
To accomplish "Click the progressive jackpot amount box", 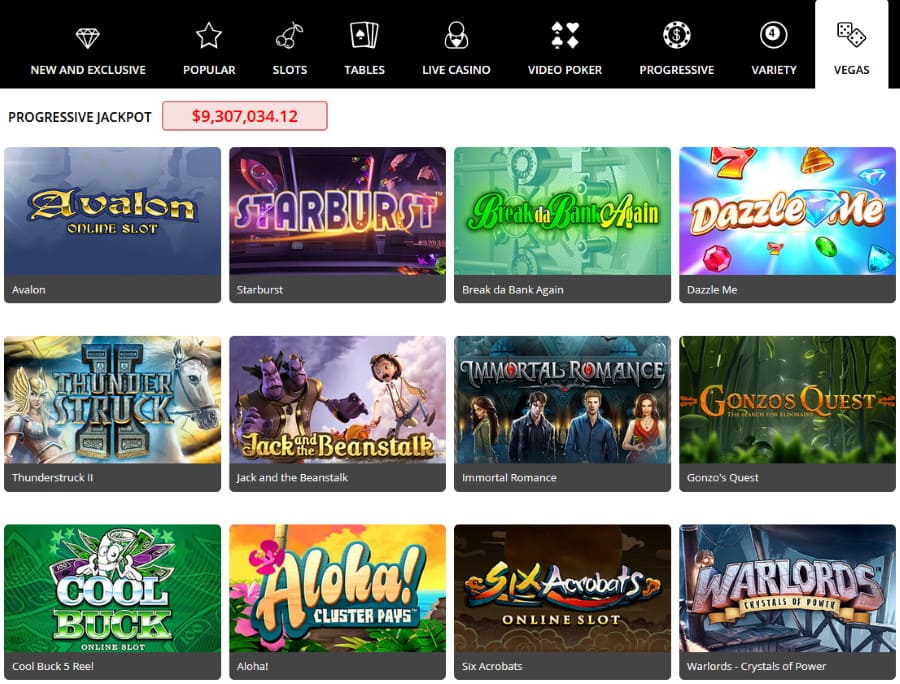I will pyautogui.click(x=245, y=116).
